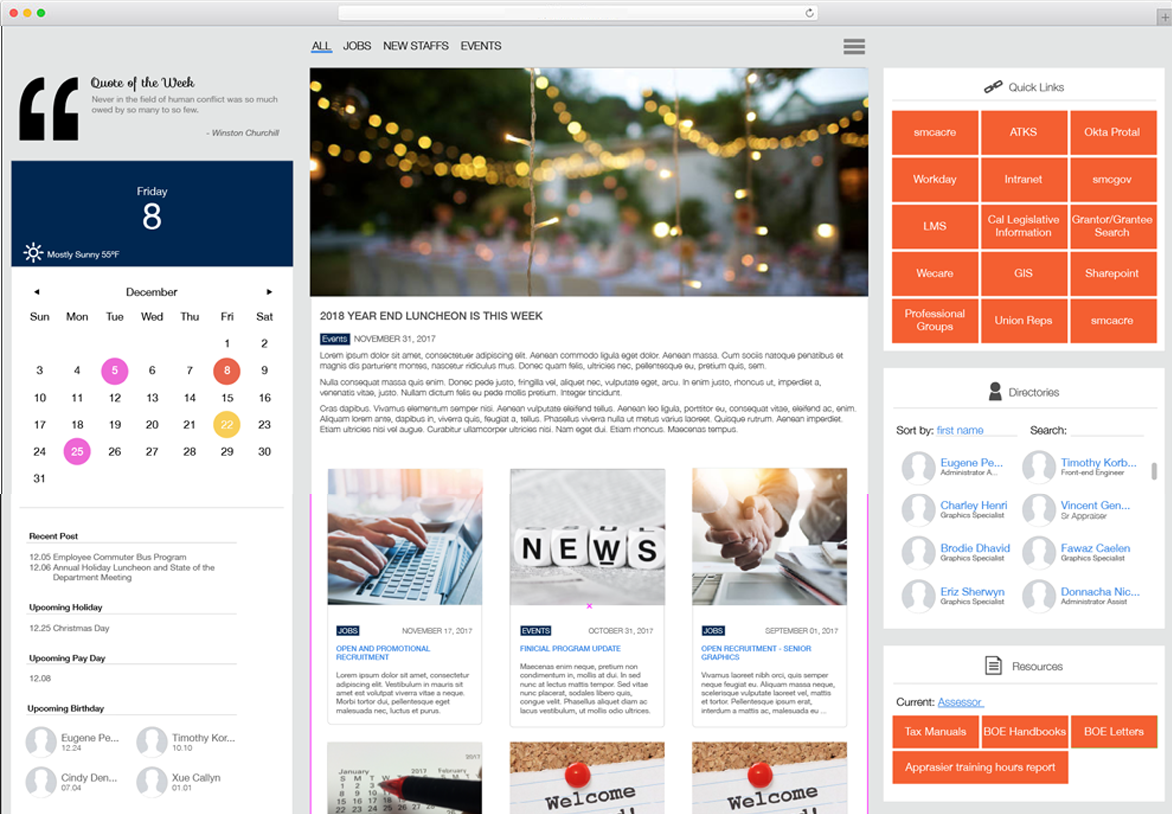Open 2018 Year End Luncheon article title
Screen dimensions: 1172x814
[431, 316]
